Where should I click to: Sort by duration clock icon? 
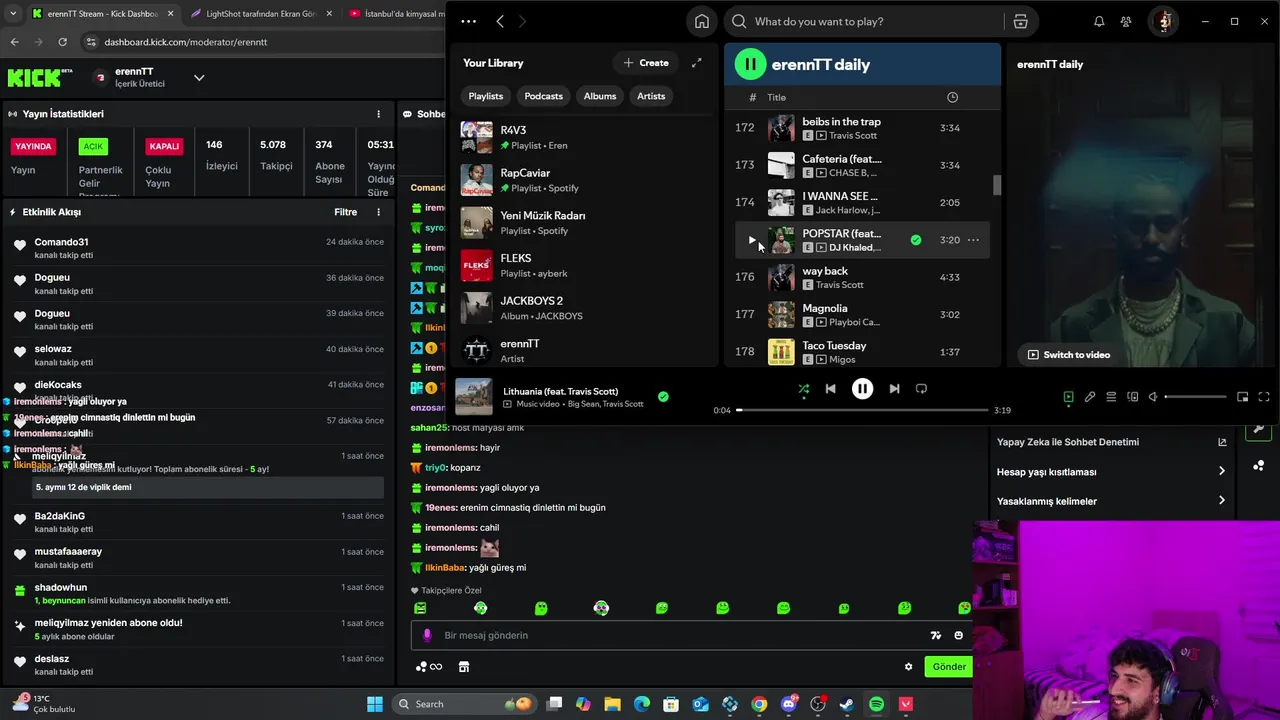pos(952,97)
